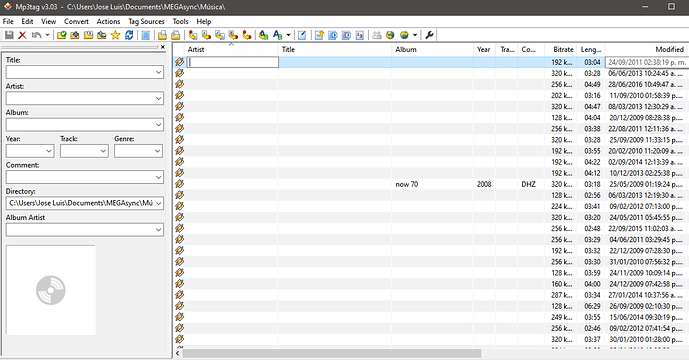Select the row modified 28/06/2016 10:49:47

point(431,84)
